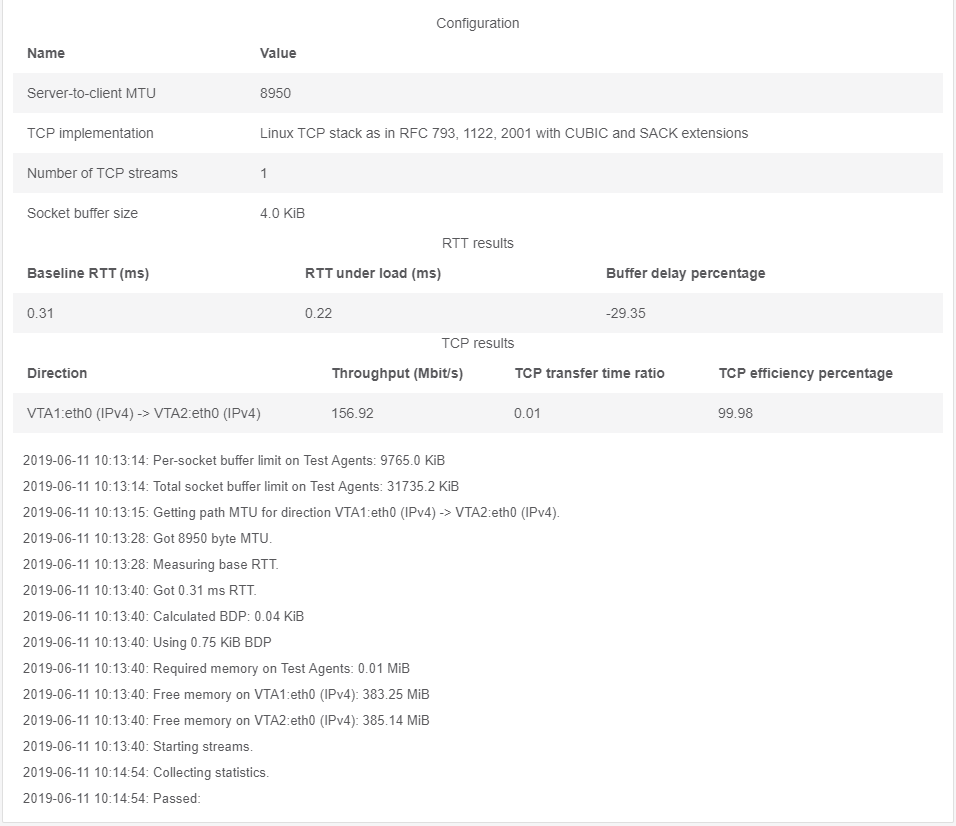The image size is (956, 826).
Task: Select the Configuration section heading
Action: pos(477,23)
